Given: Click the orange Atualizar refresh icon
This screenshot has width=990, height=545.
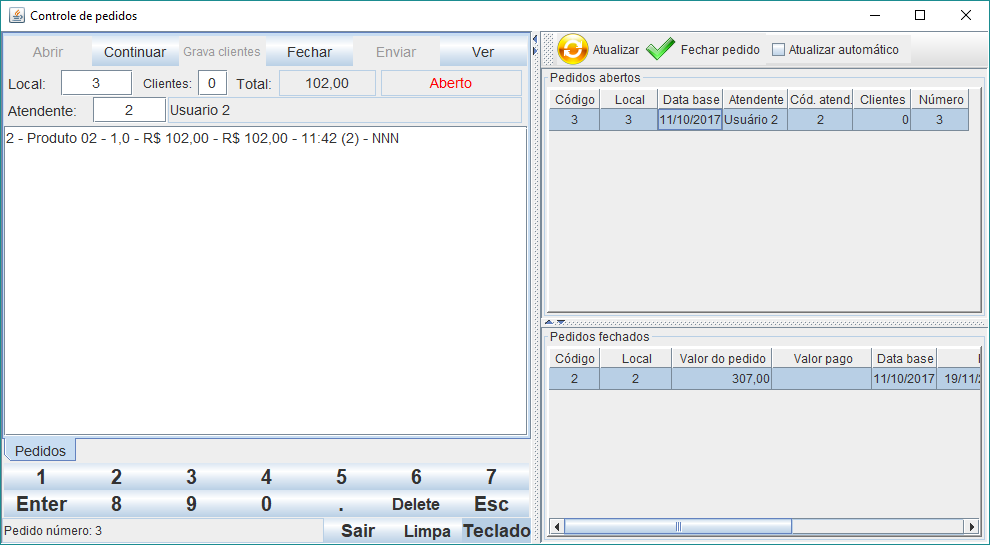Looking at the screenshot, I should coord(573,50).
